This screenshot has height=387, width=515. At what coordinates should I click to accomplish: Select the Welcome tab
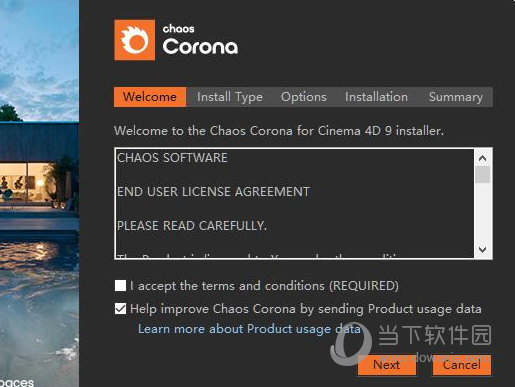pyautogui.click(x=150, y=97)
